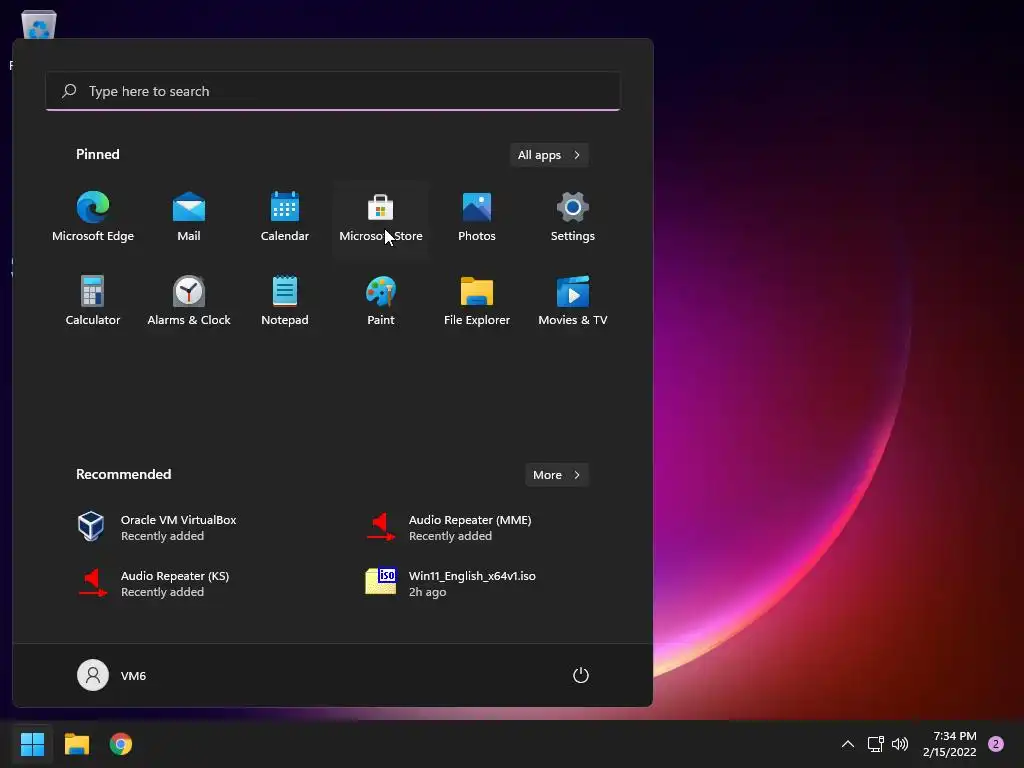Launch the Mail app
This screenshot has height=768, width=1024.
pos(189,218)
